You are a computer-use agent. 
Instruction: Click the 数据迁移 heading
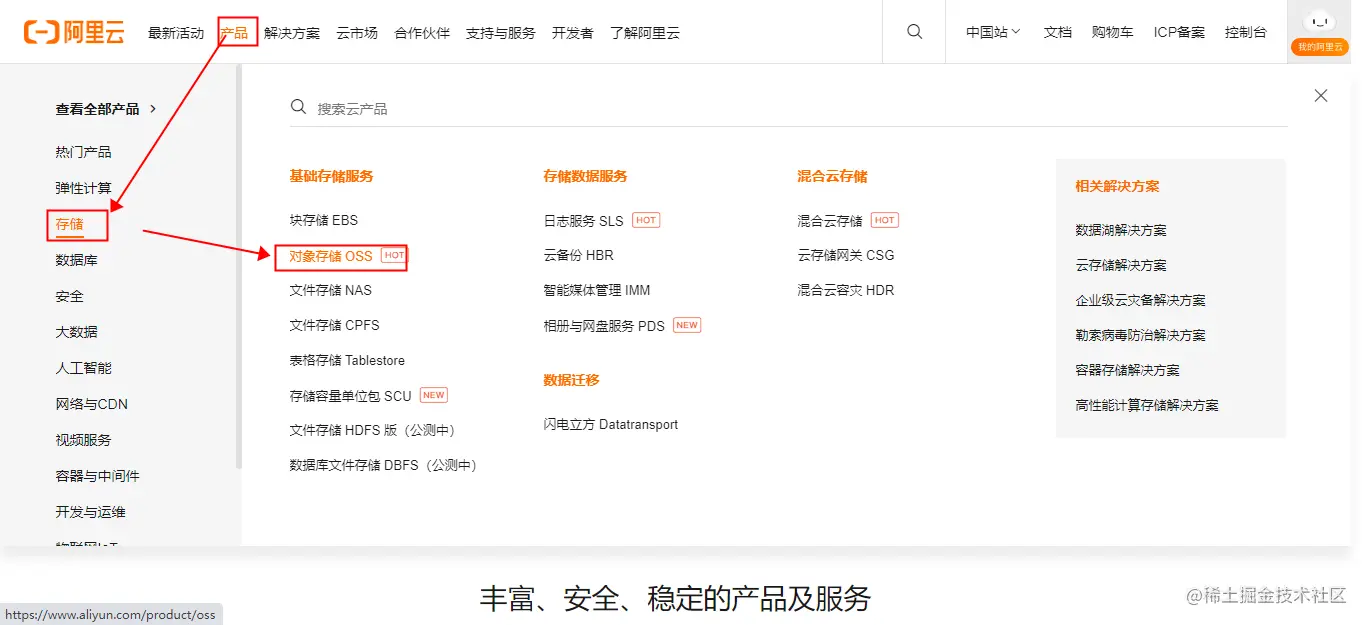click(x=572, y=380)
